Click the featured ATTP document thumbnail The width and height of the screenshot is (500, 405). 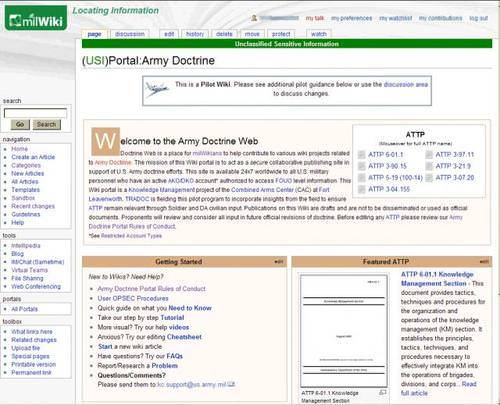[344, 331]
